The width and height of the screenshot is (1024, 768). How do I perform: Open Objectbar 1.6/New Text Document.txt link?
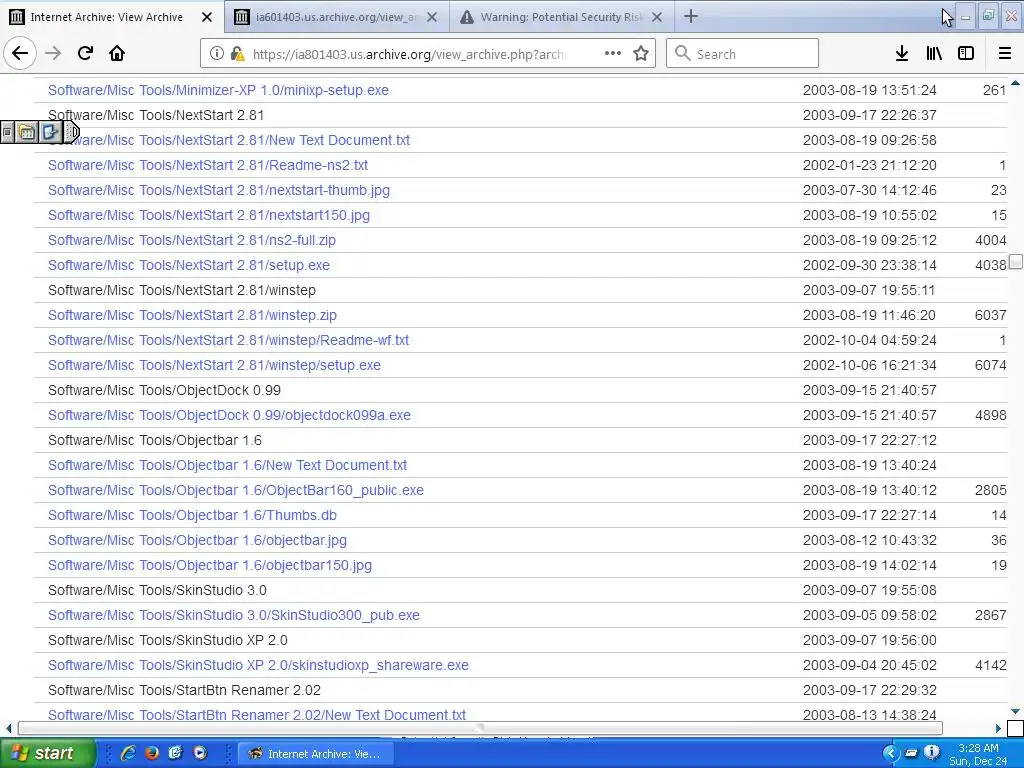pyautogui.click(x=227, y=465)
